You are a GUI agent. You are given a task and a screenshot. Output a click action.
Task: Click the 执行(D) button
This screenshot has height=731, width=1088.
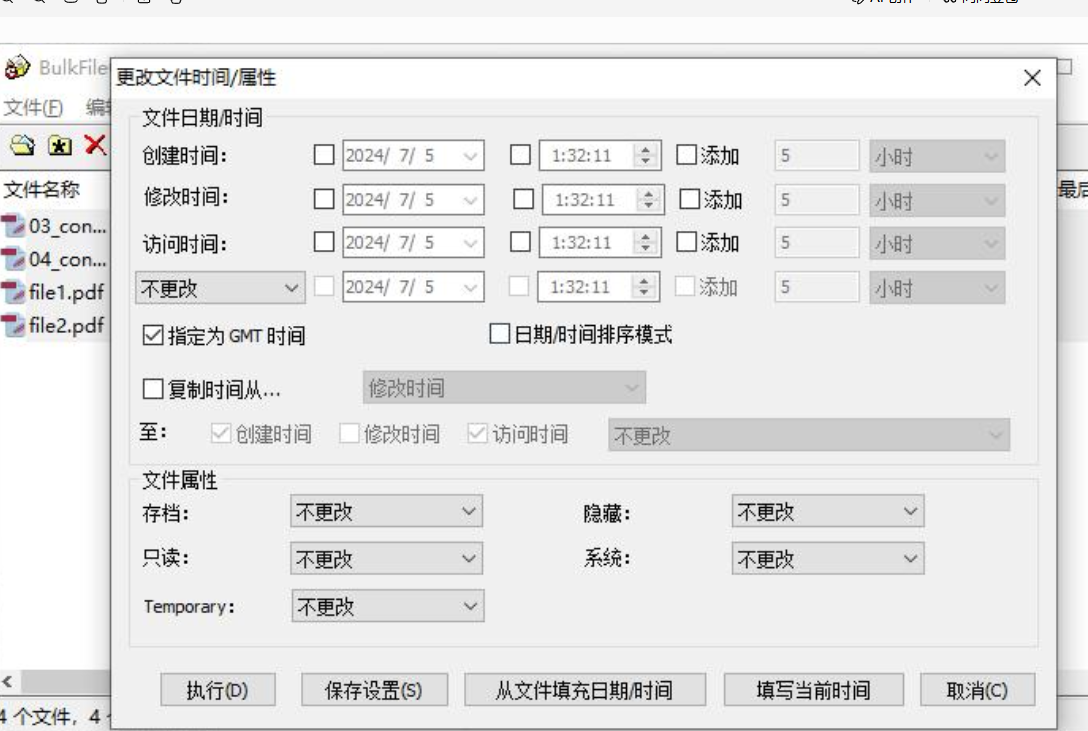(218, 690)
